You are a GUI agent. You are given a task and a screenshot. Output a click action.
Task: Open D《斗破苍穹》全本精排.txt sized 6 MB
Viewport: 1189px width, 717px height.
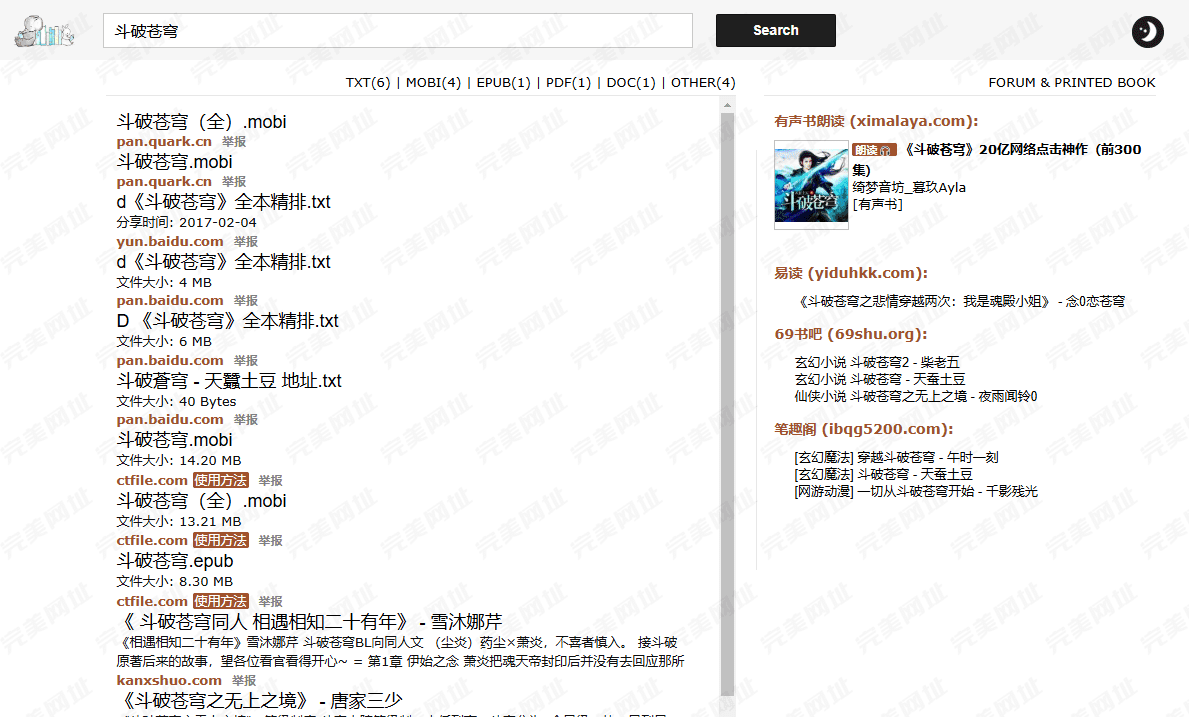pos(227,321)
